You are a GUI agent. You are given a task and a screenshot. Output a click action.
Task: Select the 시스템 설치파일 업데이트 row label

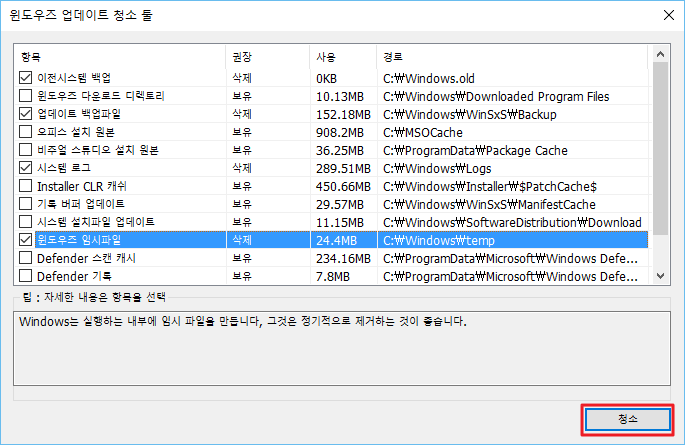pos(96,222)
